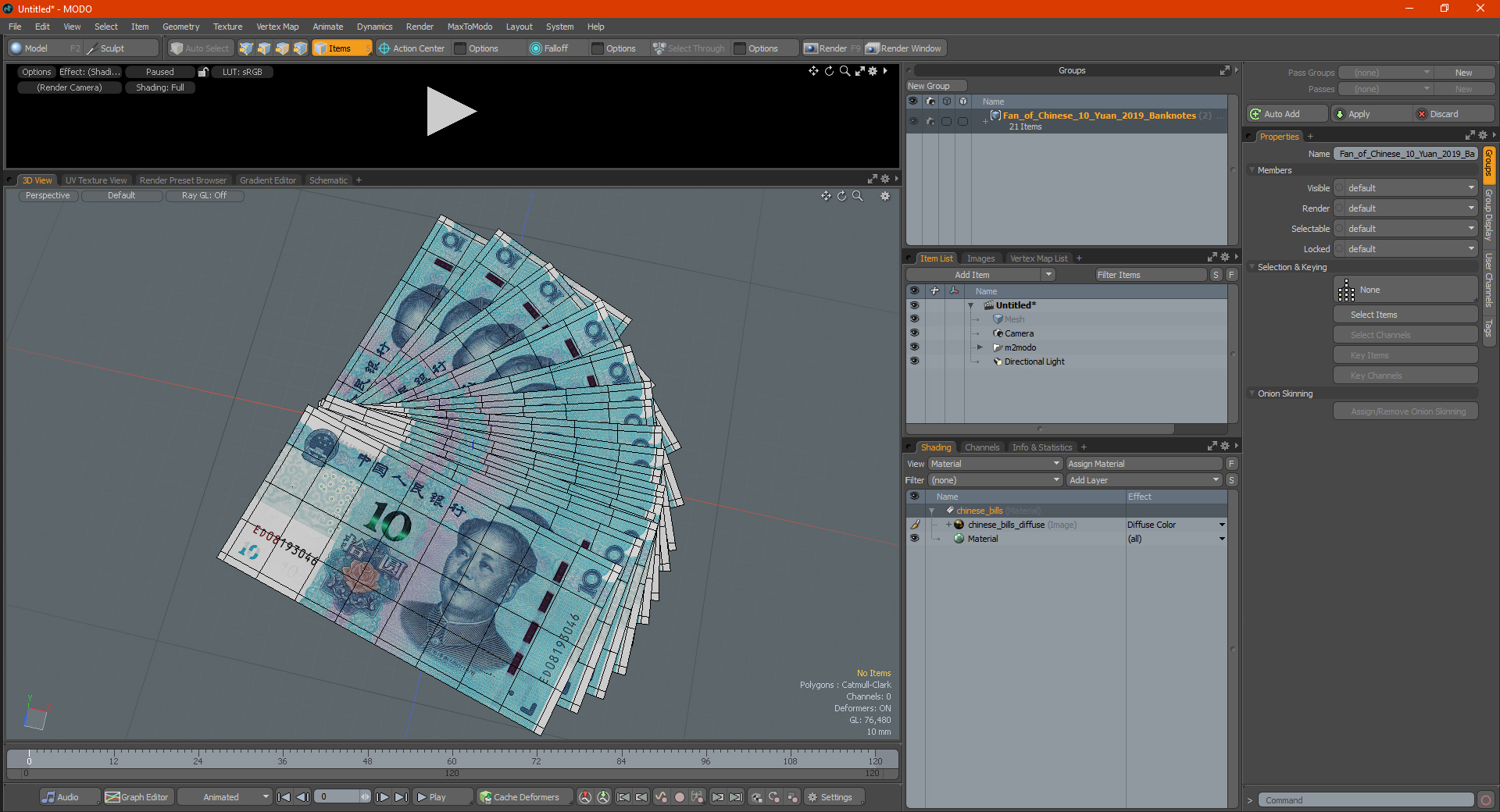Viewport: 1500px width, 812px height.
Task: Click New Group button
Action: click(x=936, y=86)
